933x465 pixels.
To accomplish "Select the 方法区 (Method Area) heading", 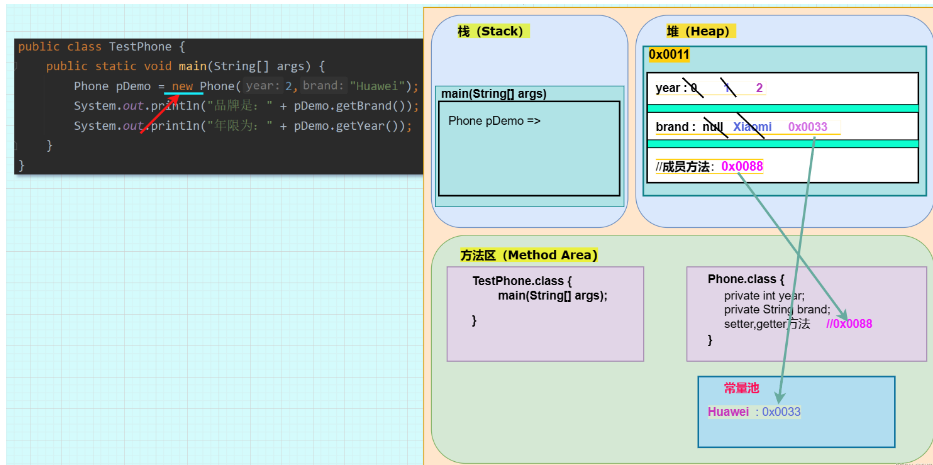I will (529, 255).
